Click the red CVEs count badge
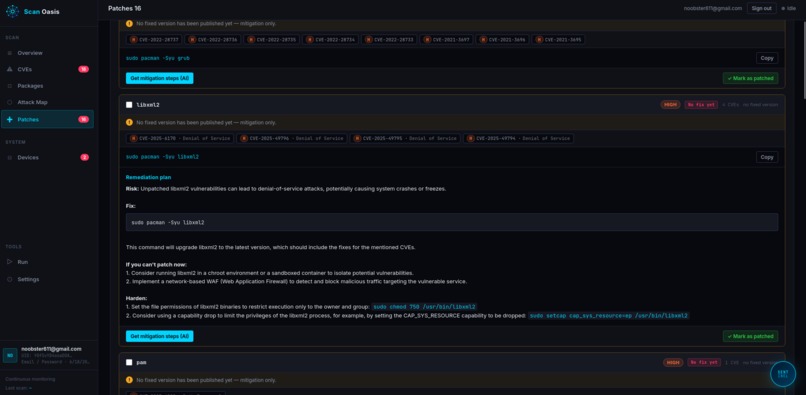Screen dimensions: 806x395 [x=83, y=69]
